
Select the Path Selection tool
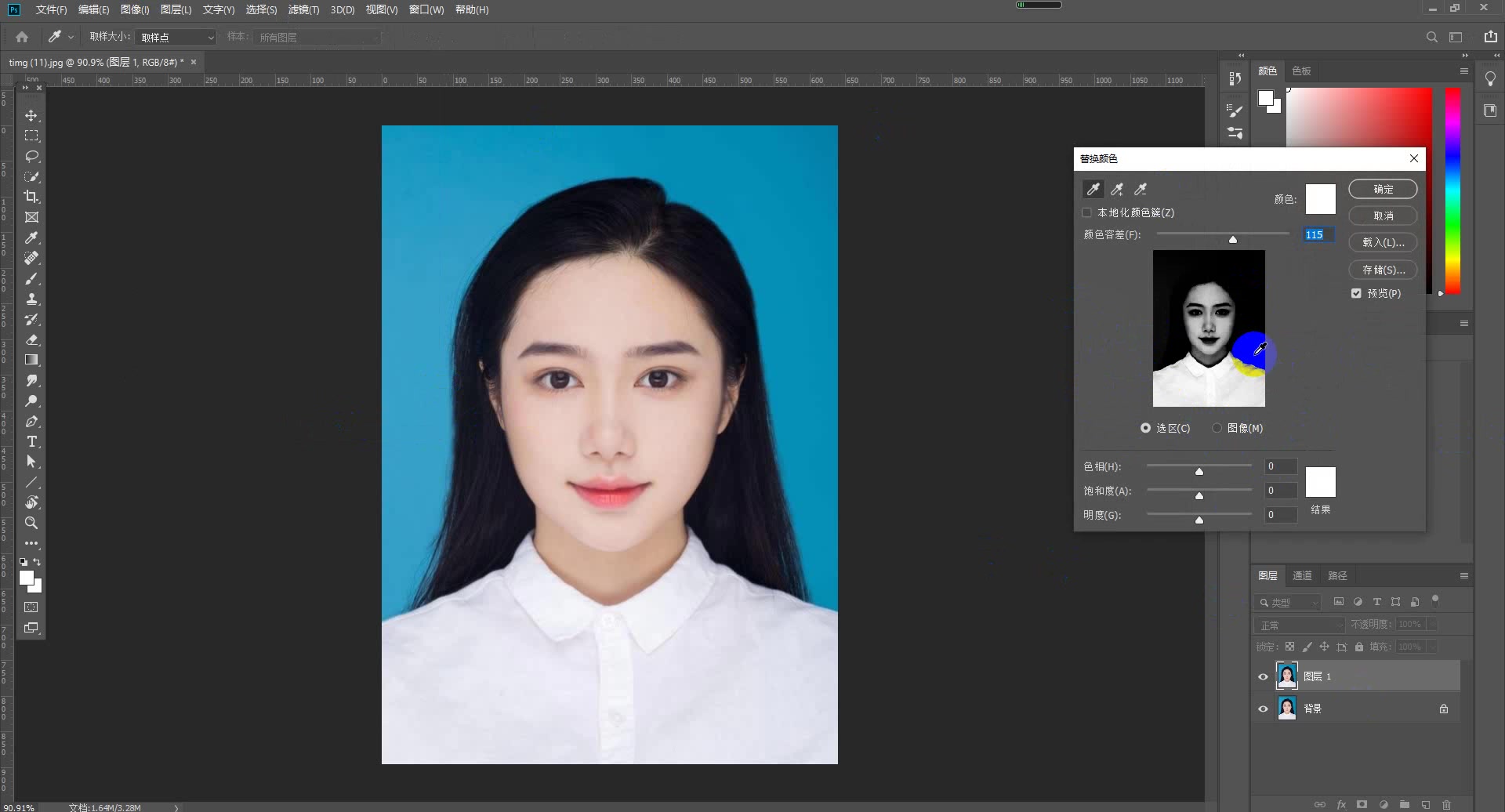click(x=31, y=462)
